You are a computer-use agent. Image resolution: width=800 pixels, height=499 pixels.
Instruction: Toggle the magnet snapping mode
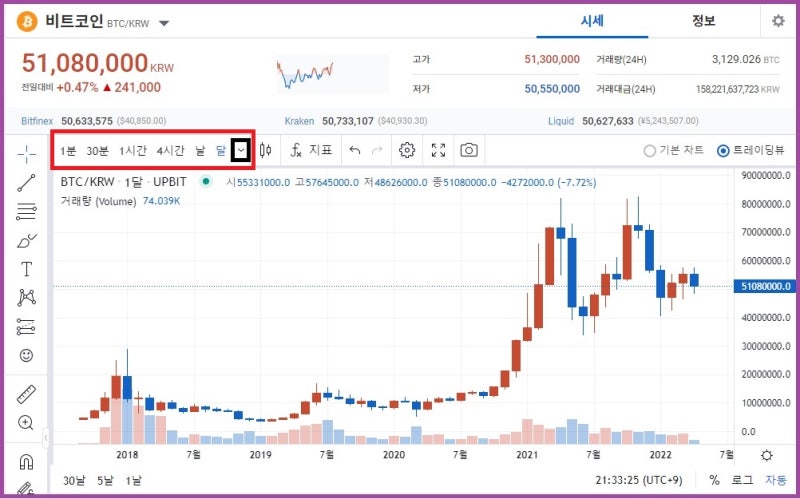26,462
